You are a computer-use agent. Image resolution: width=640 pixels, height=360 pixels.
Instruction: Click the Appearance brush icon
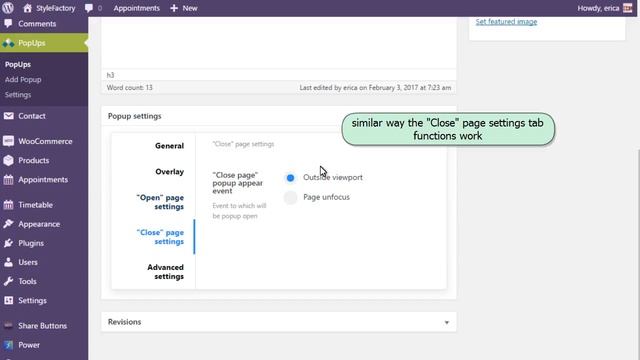pyautogui.click(x=8, y=224)
